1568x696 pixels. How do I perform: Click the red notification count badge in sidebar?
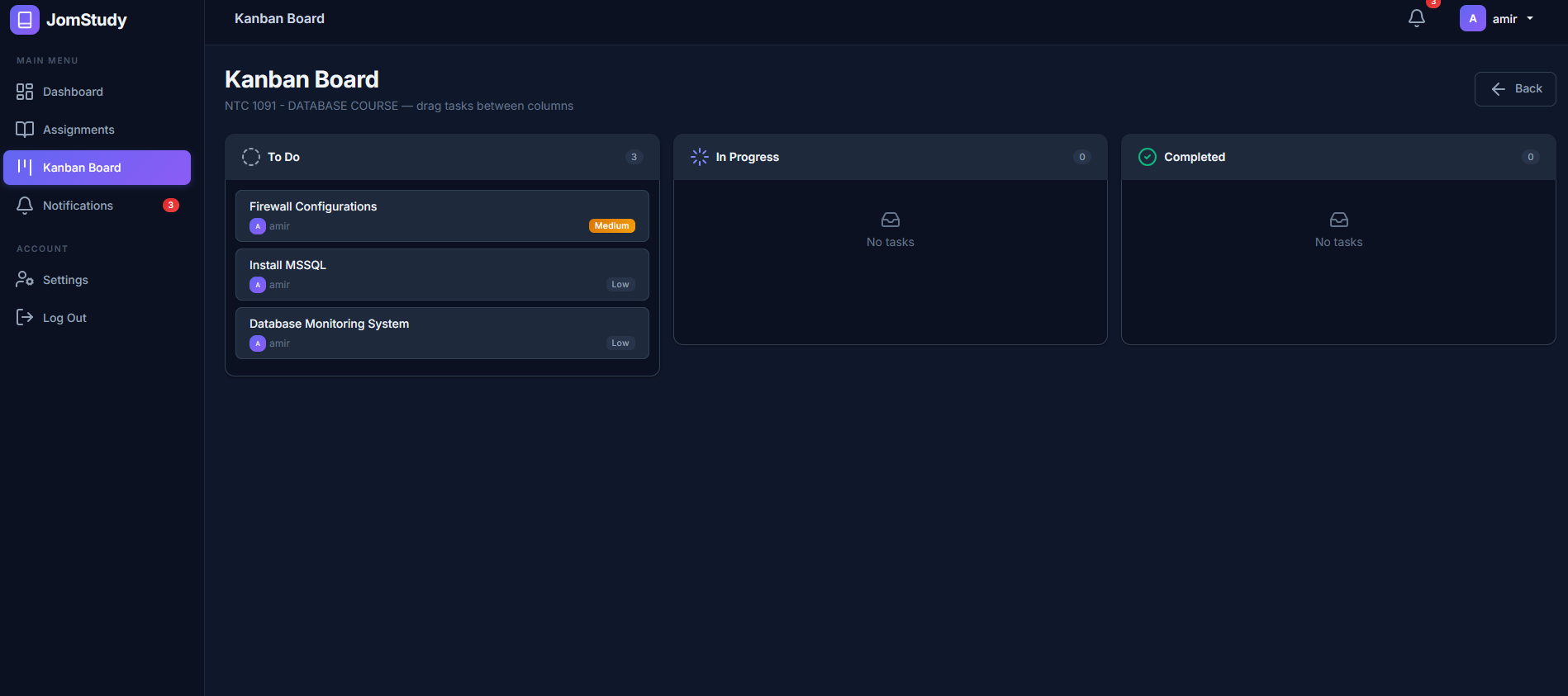pos(171,206)
